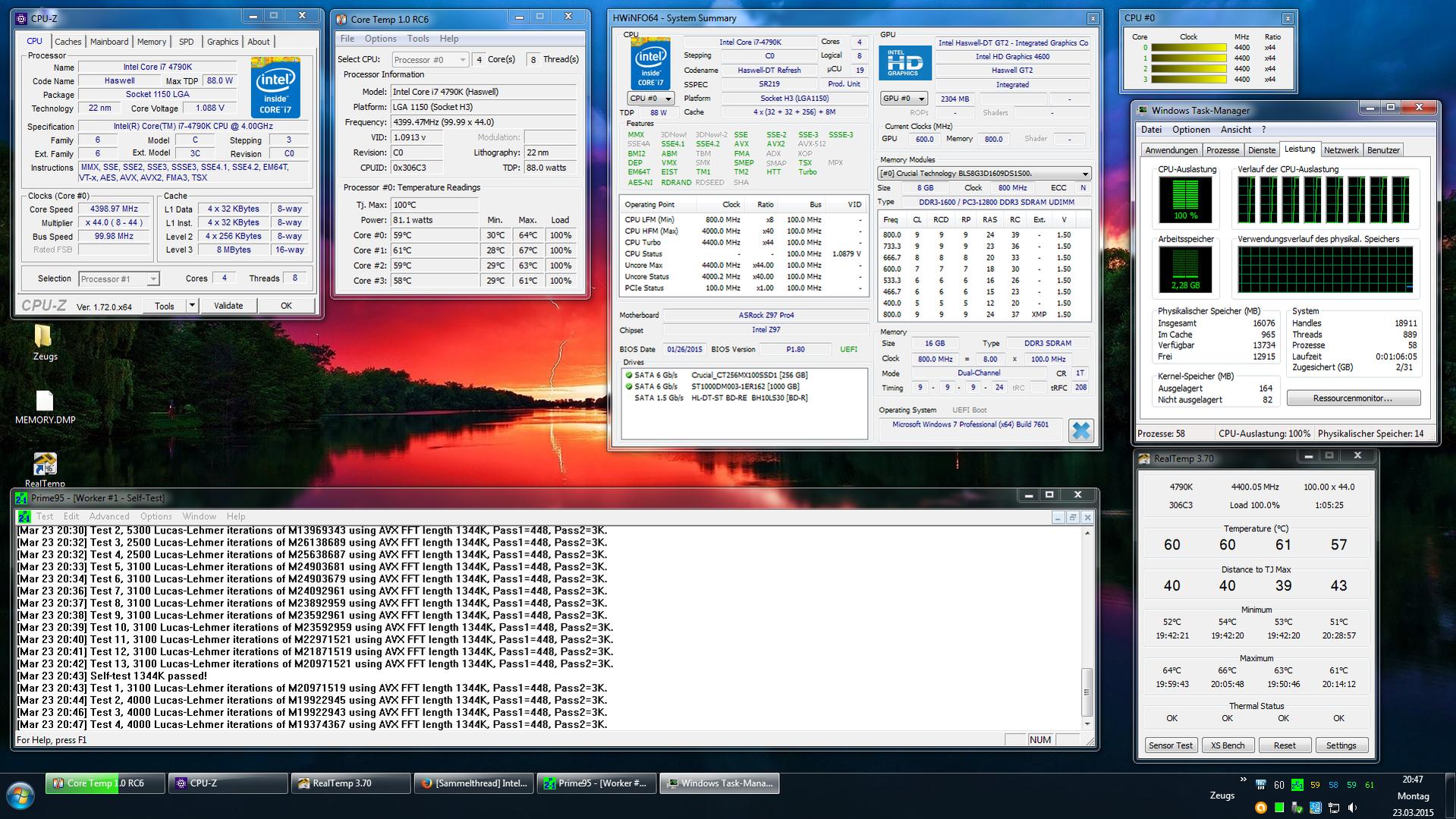Click the Prime95 scrollbar down arrow
This screenshot has width=1456, height=819.
tap(1086, 723)
